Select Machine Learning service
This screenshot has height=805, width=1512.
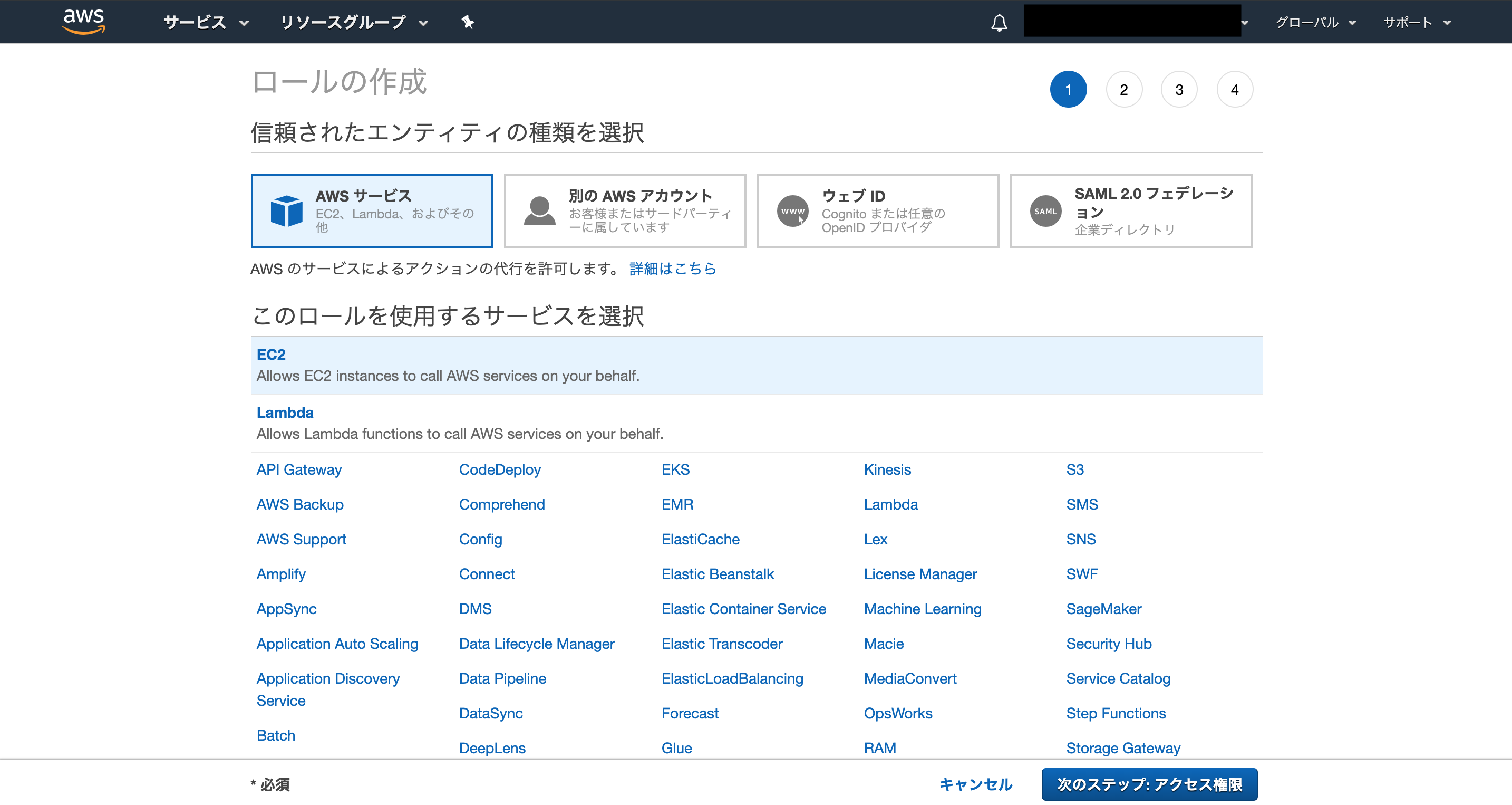(922, 608)
